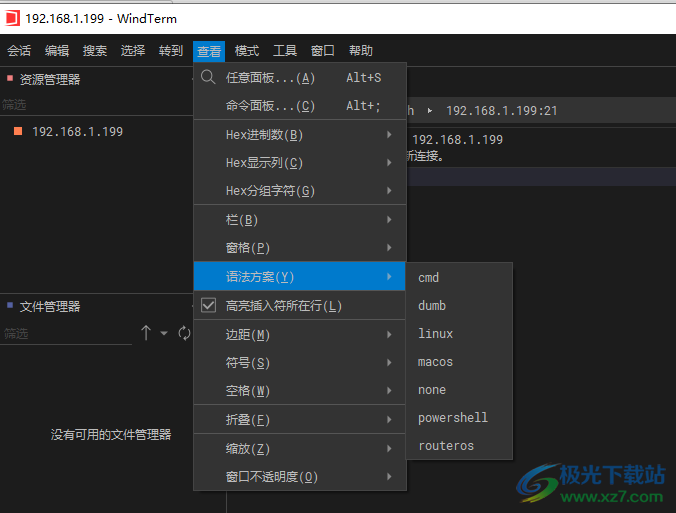Click the 资源管理器 filter input field

pos(97,105)
